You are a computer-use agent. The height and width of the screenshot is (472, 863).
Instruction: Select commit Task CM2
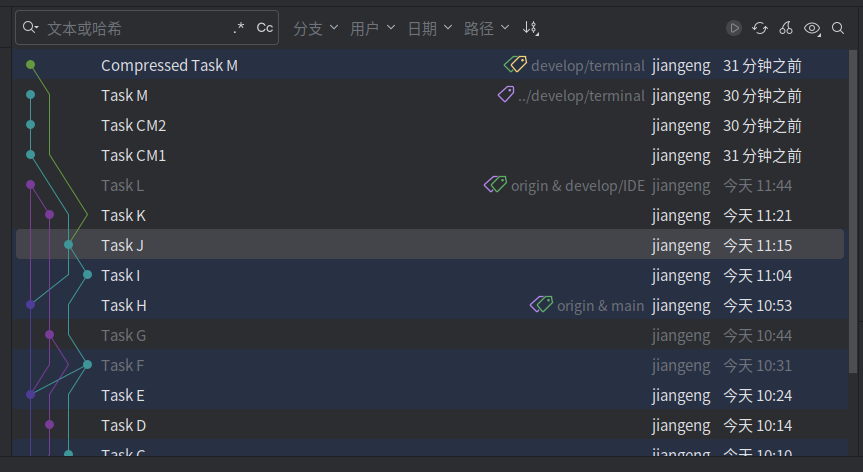pyautogui.click(x=430, y=125)
